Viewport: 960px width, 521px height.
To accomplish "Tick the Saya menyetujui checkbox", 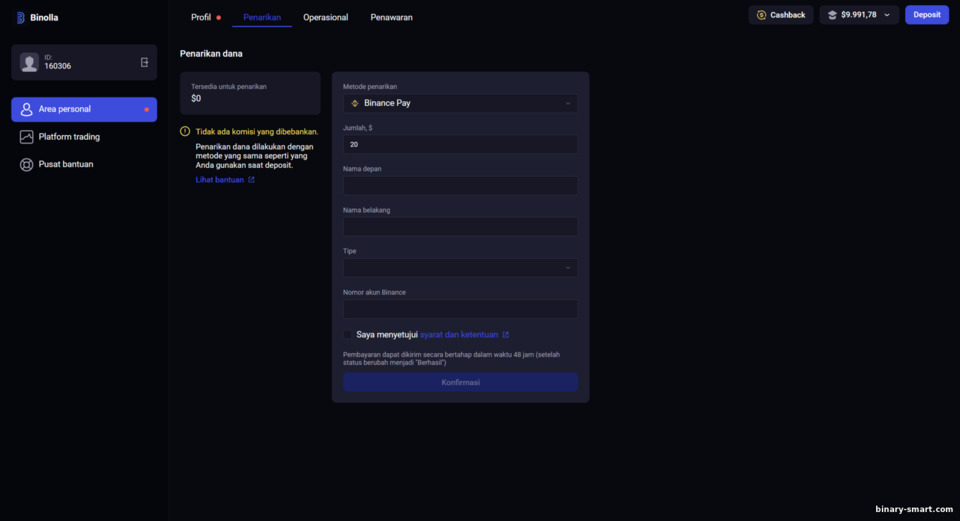I will pos(348,334).
